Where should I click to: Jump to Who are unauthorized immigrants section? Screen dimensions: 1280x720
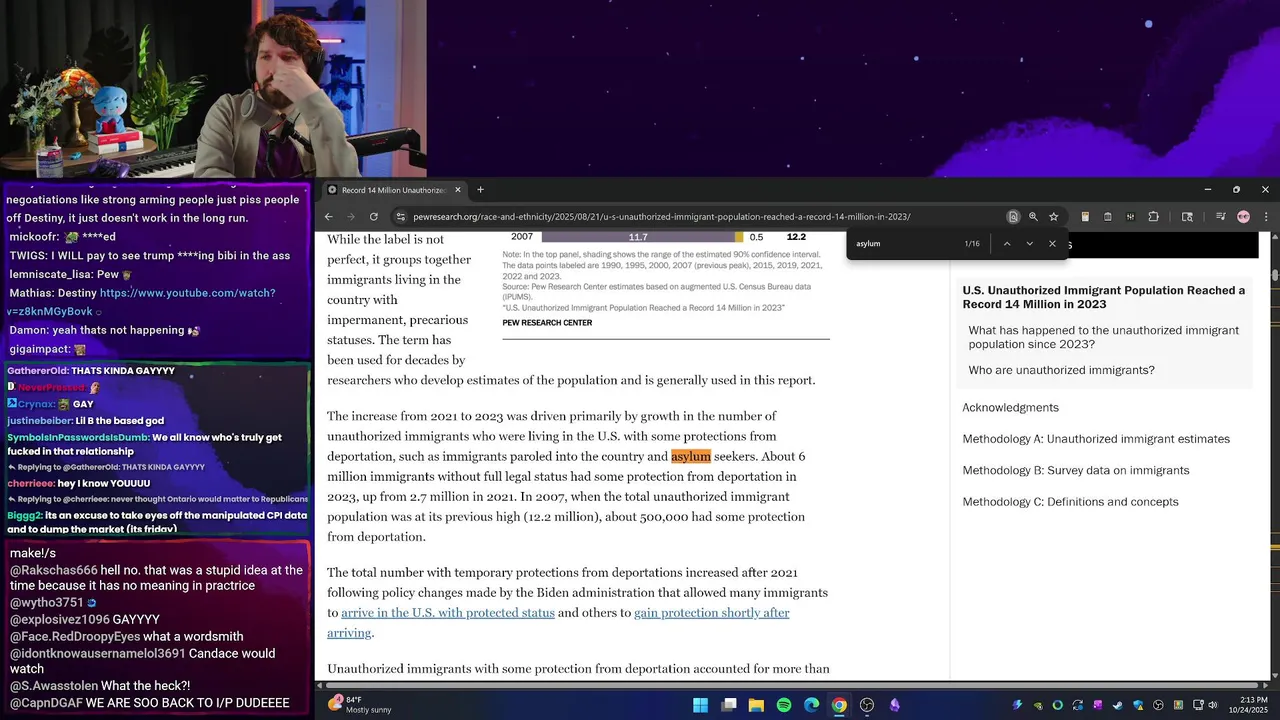[1061, 370]
